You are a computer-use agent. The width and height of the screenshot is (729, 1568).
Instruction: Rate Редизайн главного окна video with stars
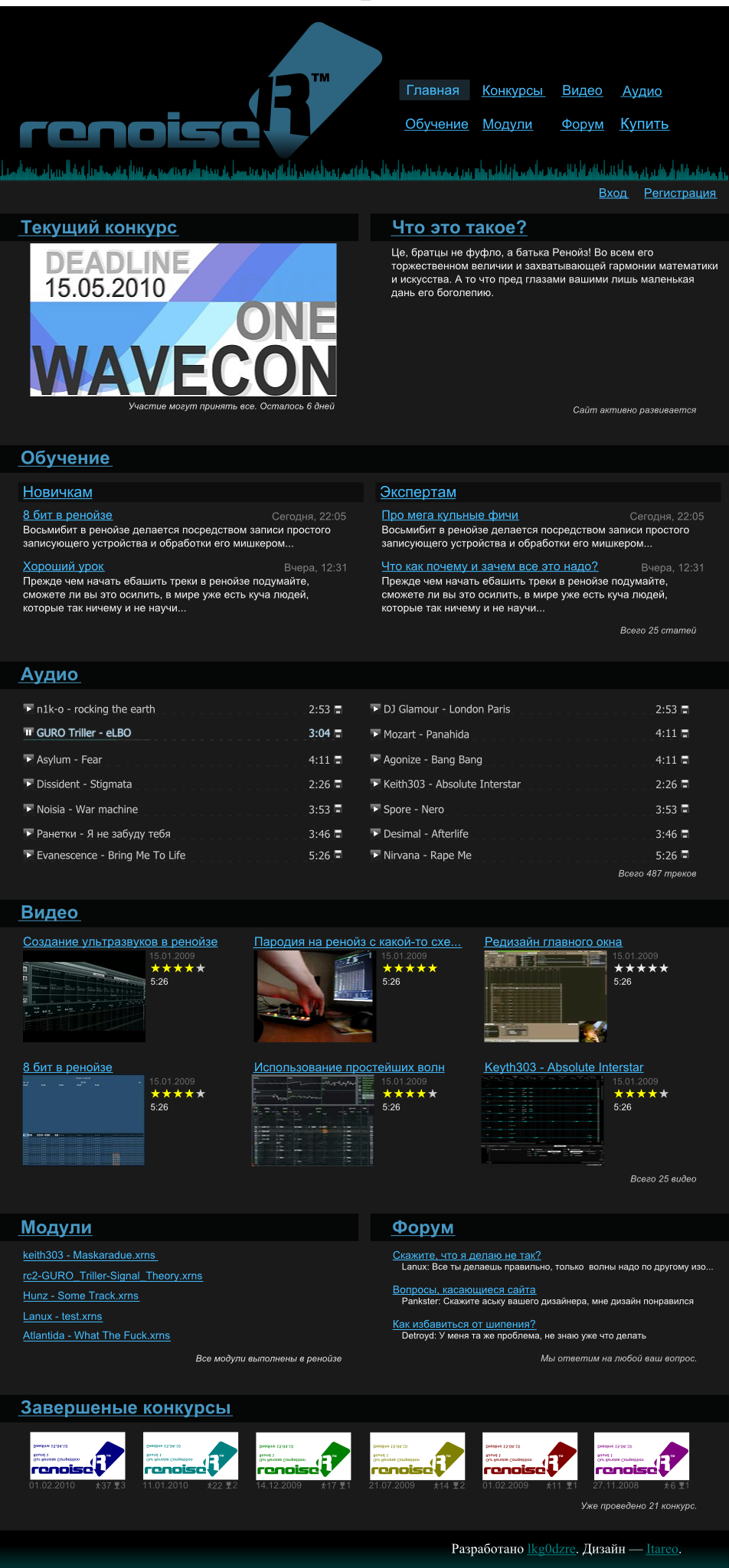[641, 968]
